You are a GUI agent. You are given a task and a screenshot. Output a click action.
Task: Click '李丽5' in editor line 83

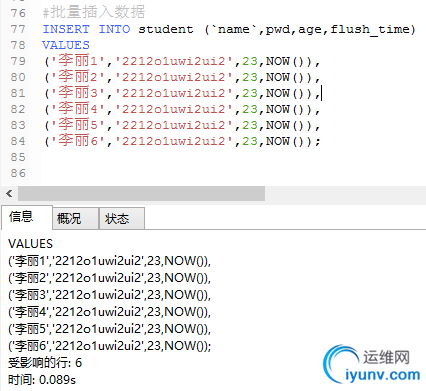tap(77, 125)
